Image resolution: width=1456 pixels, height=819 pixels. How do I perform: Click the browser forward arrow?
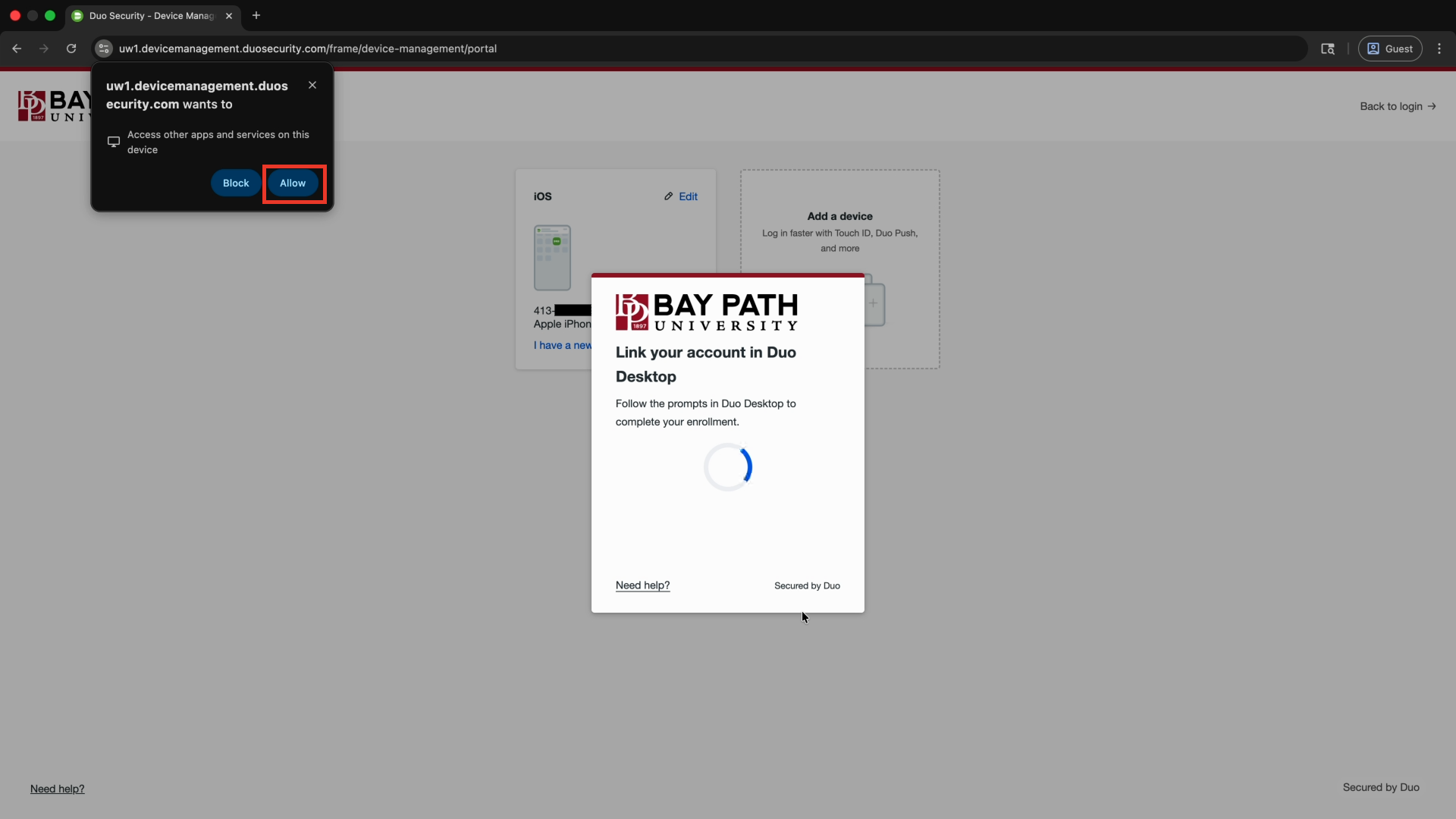44,49
